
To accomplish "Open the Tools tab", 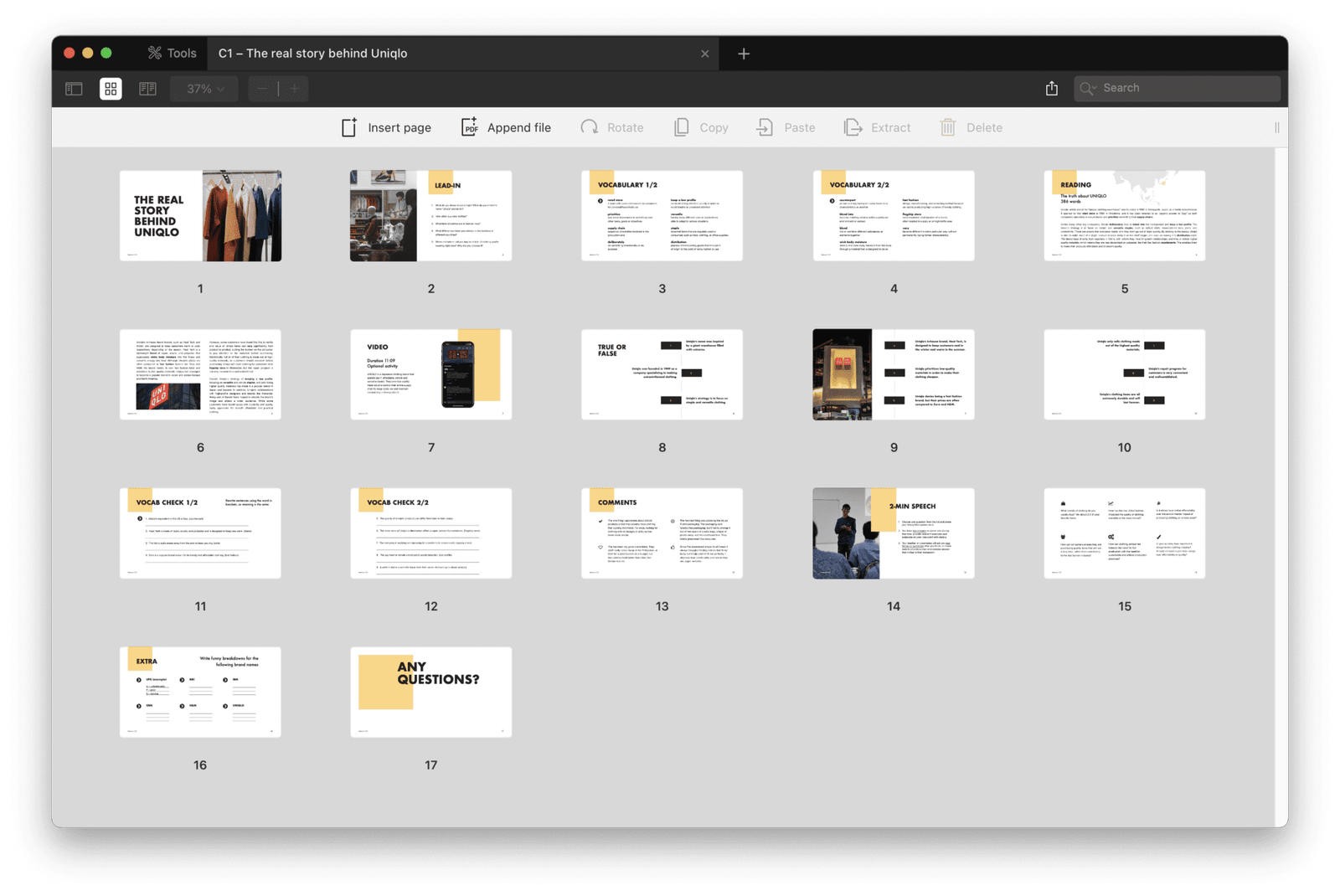I will tap(172, 53).
